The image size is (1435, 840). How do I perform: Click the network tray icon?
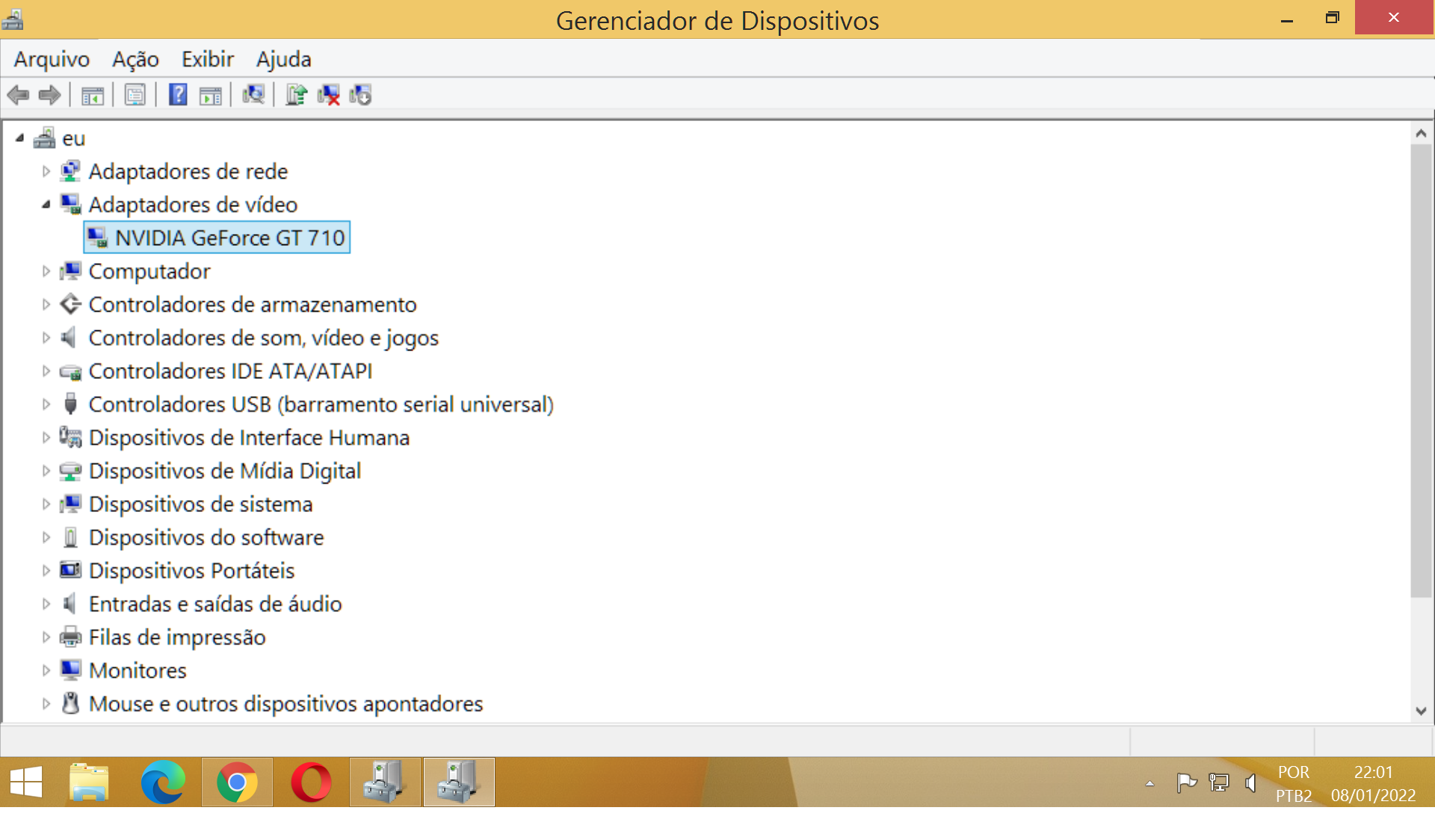(1219, 783)
